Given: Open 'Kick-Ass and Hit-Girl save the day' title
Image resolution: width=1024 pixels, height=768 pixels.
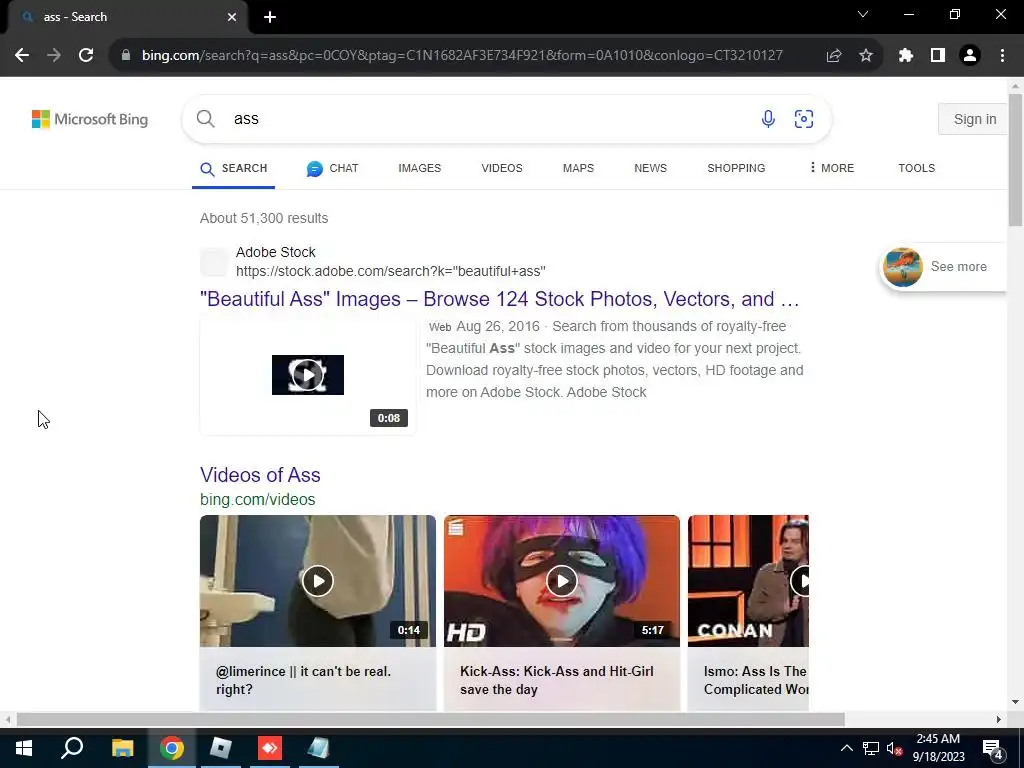Looking at the screenshot, I should [x=556, y=680].
